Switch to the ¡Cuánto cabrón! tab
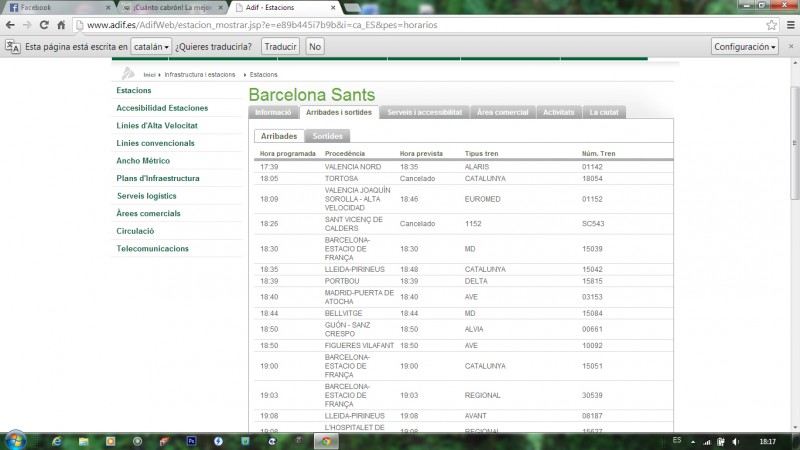Screen dimensions: 800x450 (171, 8)
